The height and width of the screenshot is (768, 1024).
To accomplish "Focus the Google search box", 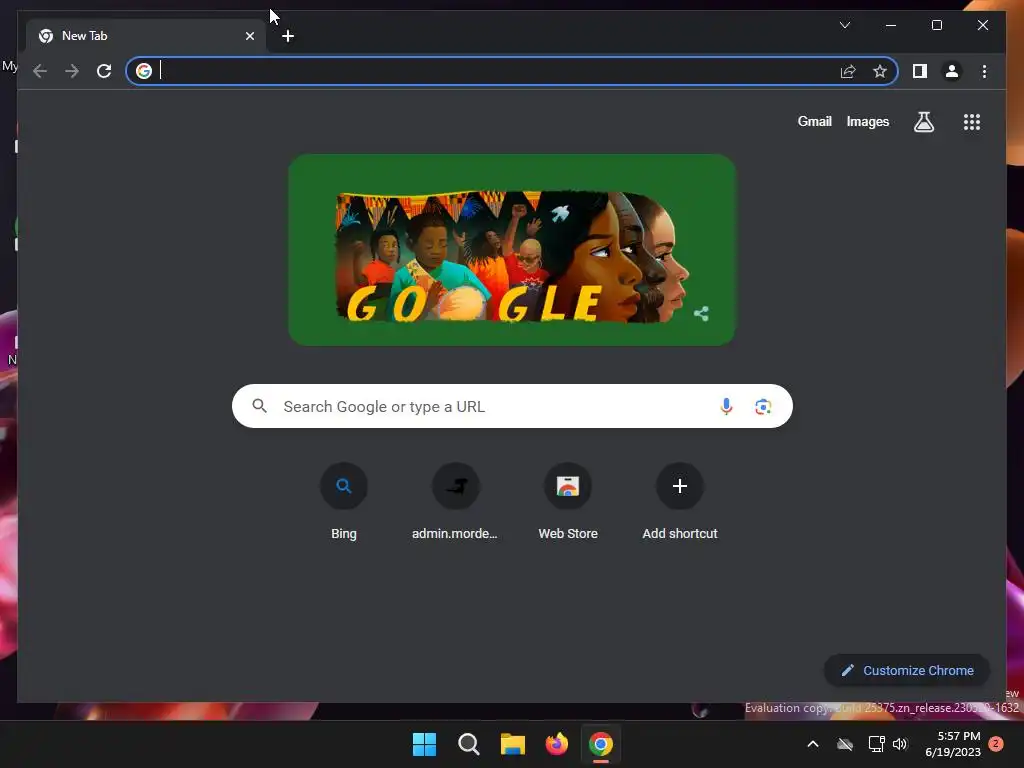I will (512, 406).
